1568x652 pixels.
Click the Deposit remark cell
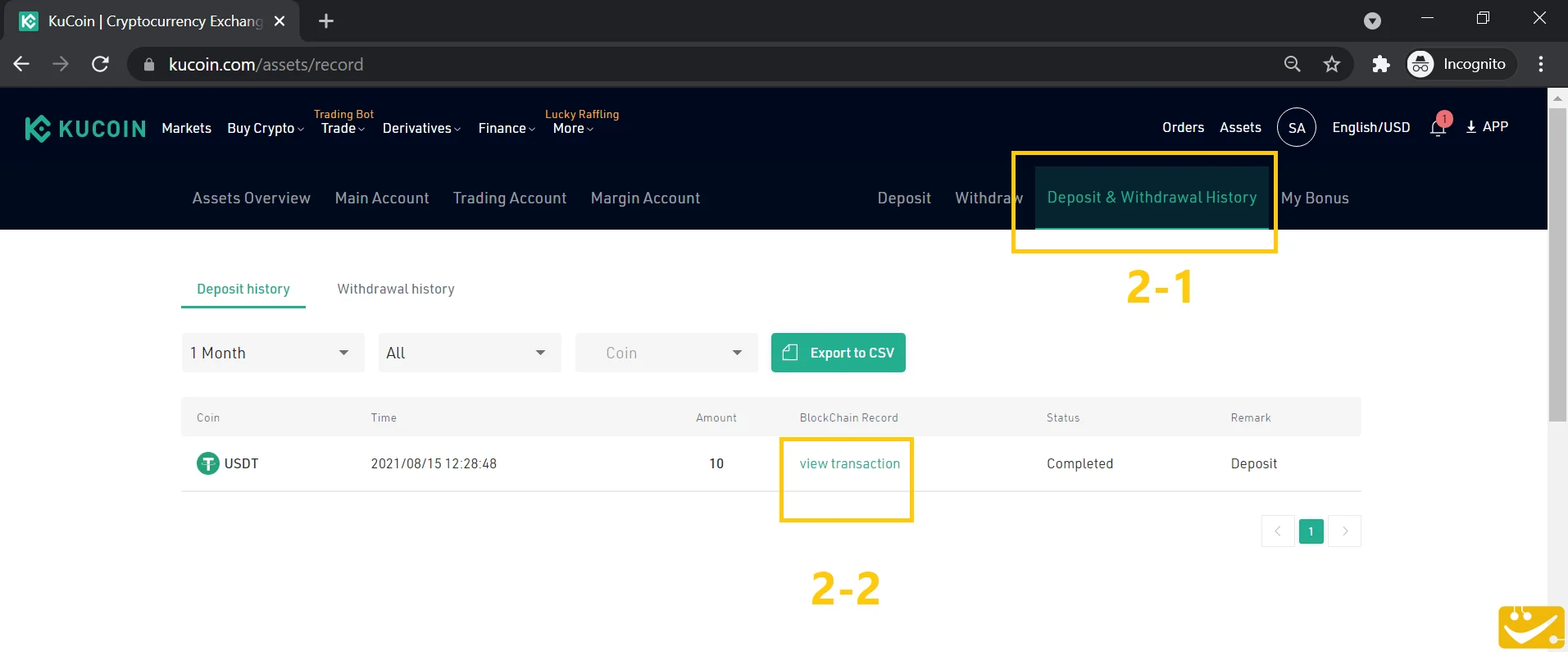tap(1254, 463)
